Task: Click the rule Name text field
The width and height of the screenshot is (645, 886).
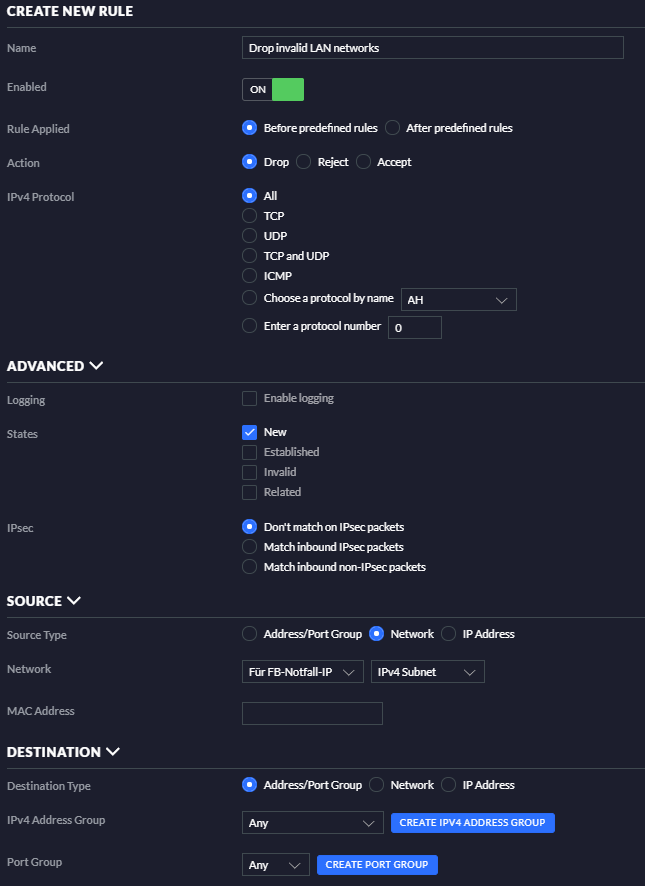Action: (x=433, y=47)
